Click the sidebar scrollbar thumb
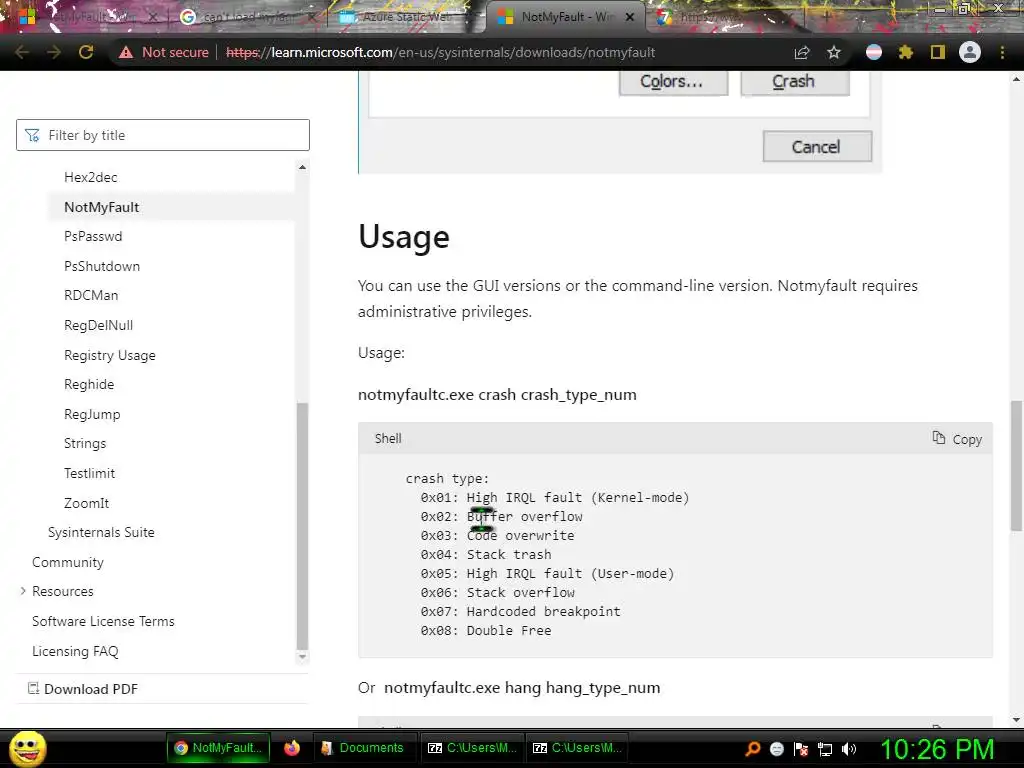 (x=302, y=526)
